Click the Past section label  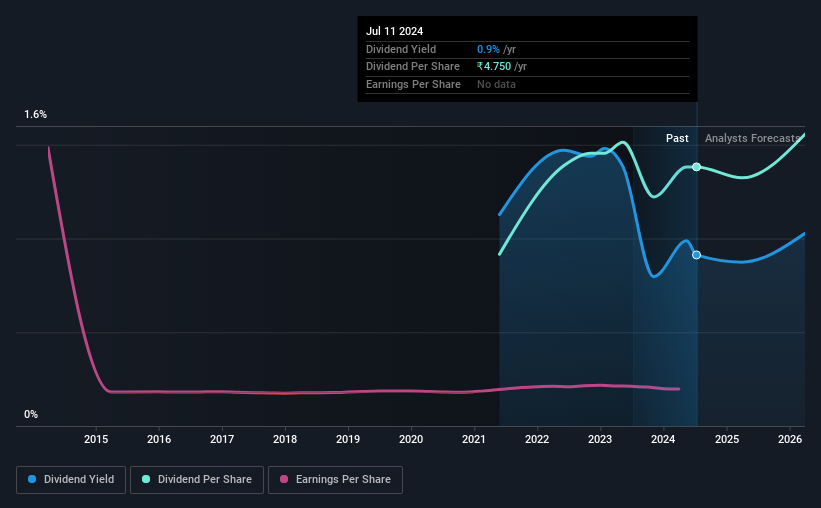(x=677, y=138)
